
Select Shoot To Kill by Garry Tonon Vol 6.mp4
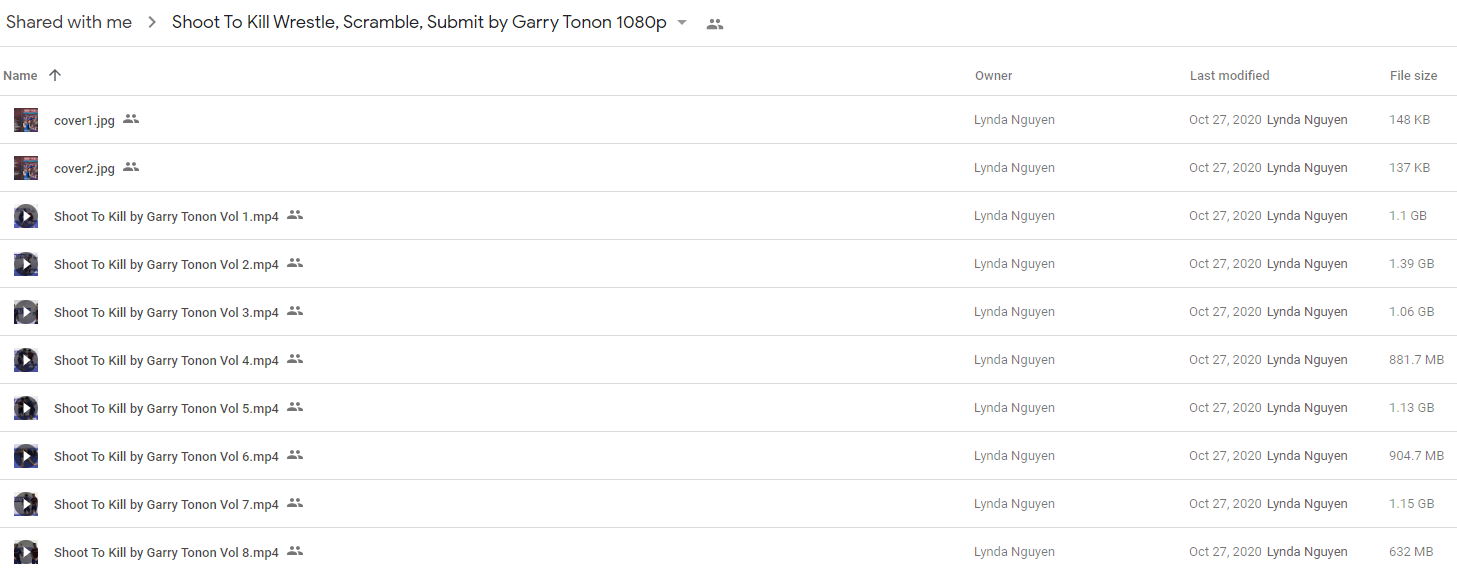click(166, 457)
